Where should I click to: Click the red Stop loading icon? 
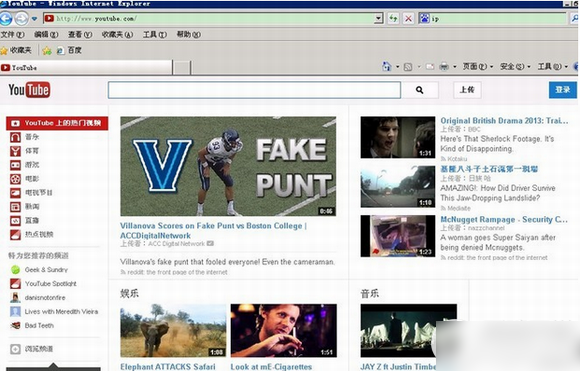point(408,18)
